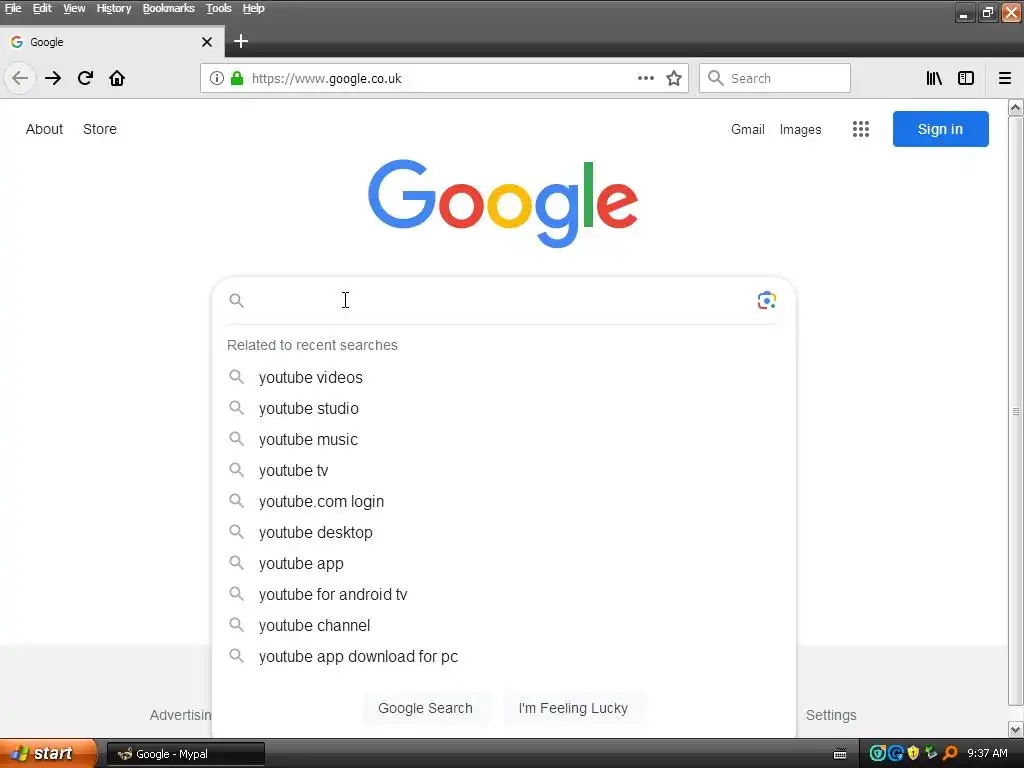Open the browser home page icon
Viewport: 1024px width, 768px height.
pos(117,78)
